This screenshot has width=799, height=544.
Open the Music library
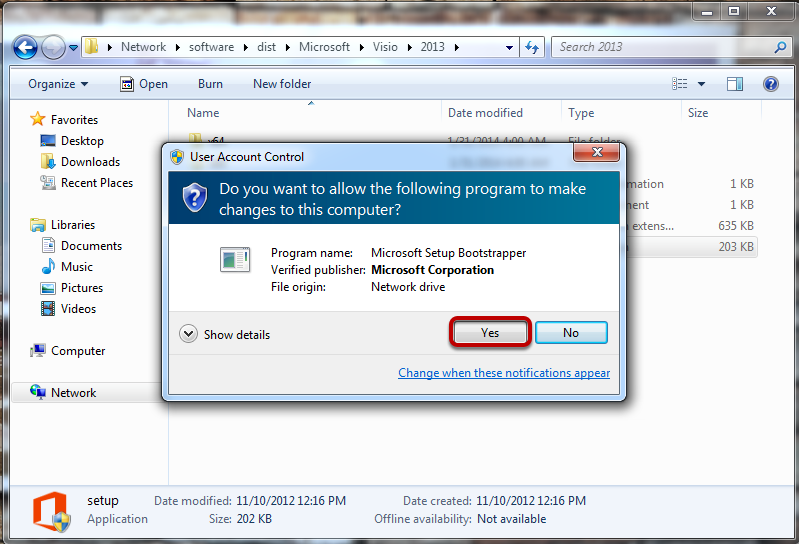click(x=77, y=267)
